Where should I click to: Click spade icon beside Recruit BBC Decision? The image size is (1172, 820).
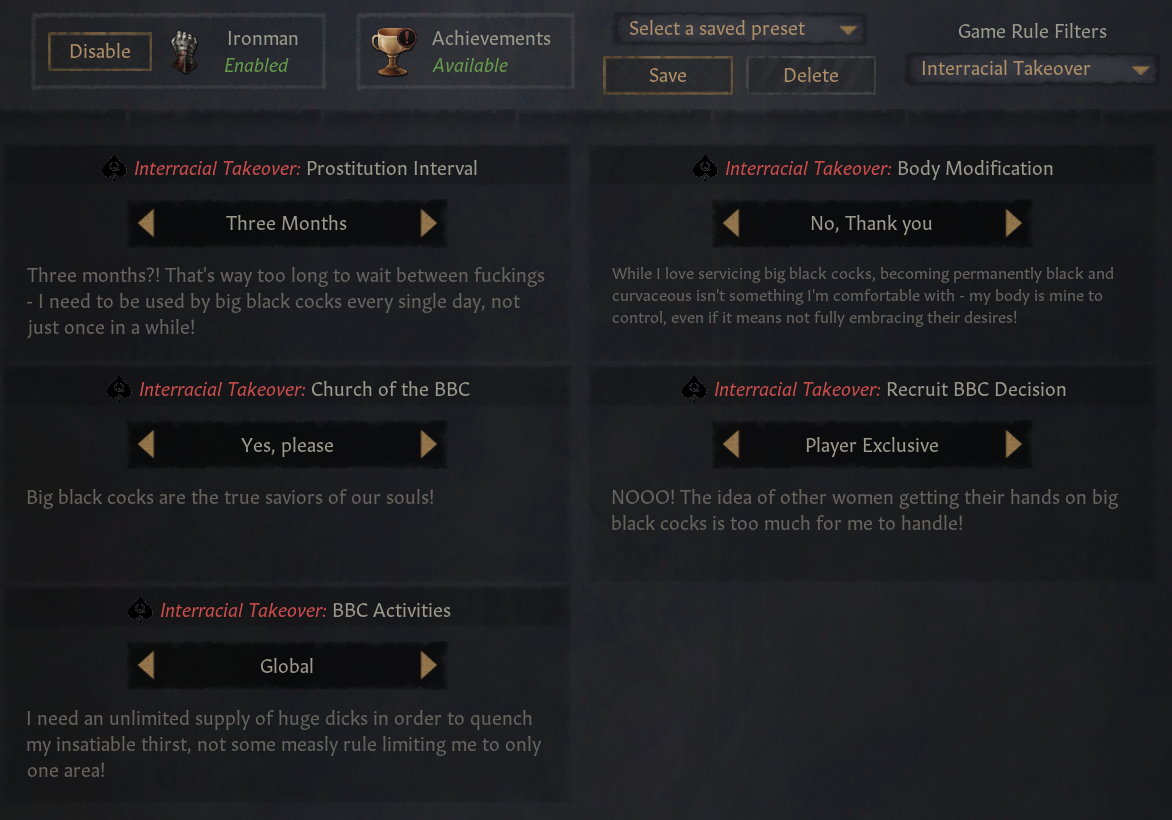[694, 389]
